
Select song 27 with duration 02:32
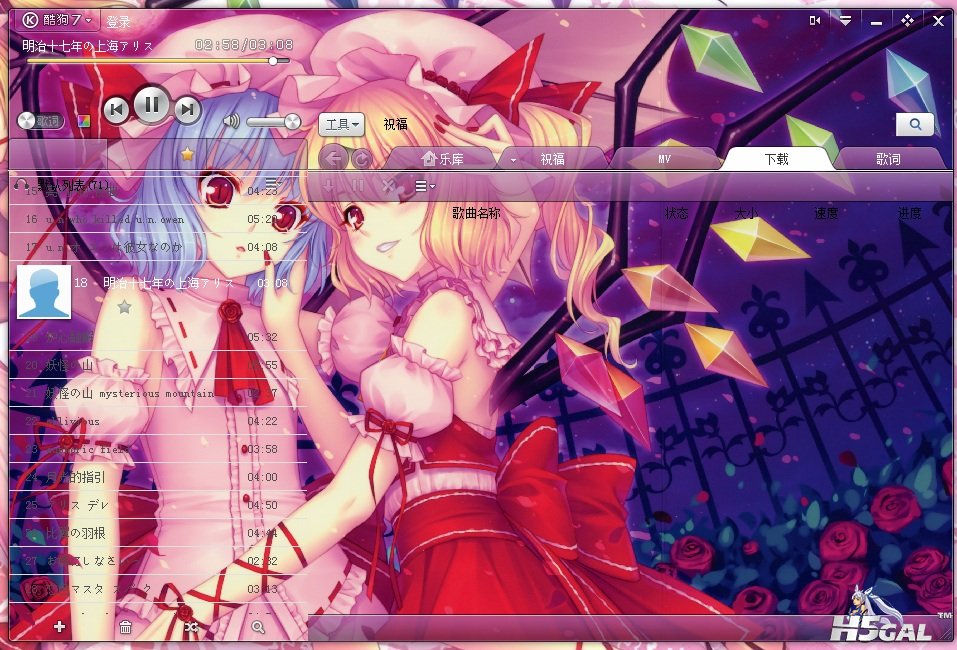158,561
